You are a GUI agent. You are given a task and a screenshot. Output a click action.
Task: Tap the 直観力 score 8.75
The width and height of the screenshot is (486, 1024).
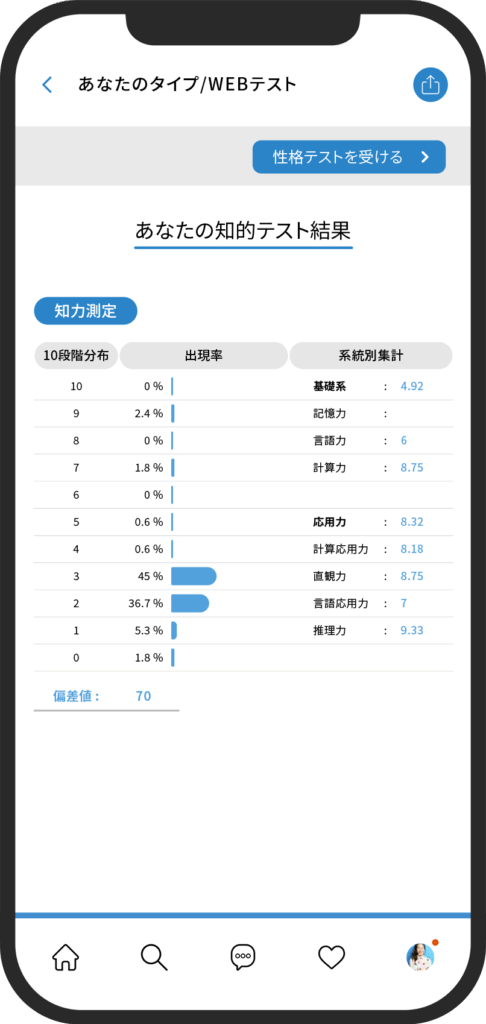pyautogui.click(x=412, y=576)
